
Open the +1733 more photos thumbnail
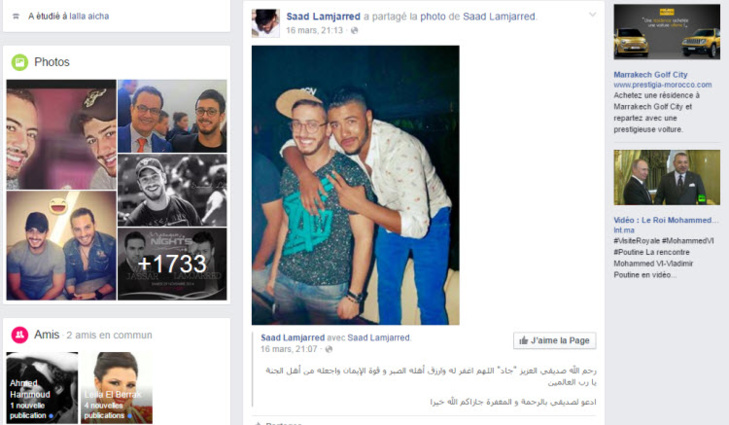click(x=172, y=264)
